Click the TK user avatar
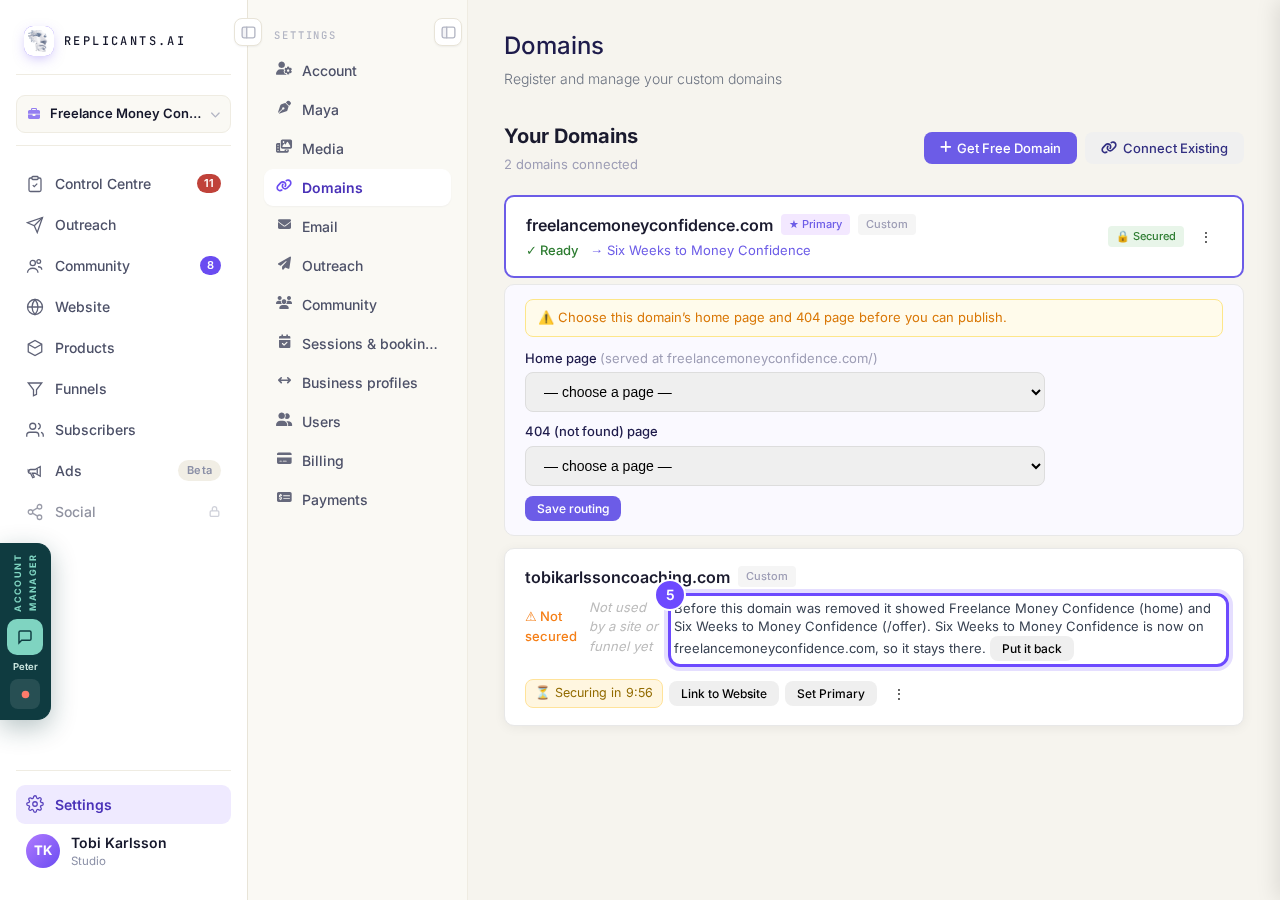Screen dimensions: 1280x900 (43, 851)
